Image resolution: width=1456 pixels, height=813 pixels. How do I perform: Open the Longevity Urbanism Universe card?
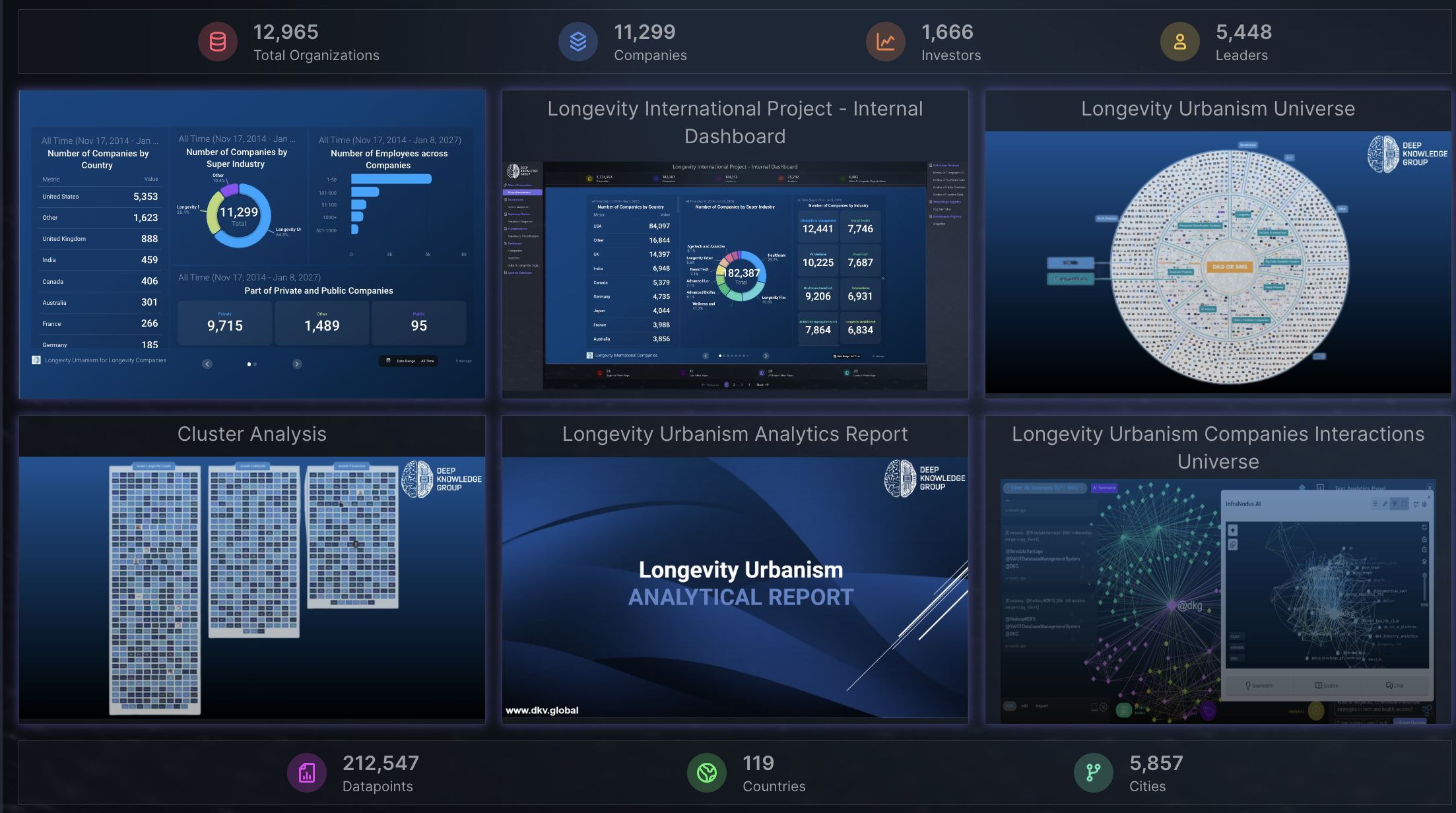pyautogui.click(x=1218, y=264)
